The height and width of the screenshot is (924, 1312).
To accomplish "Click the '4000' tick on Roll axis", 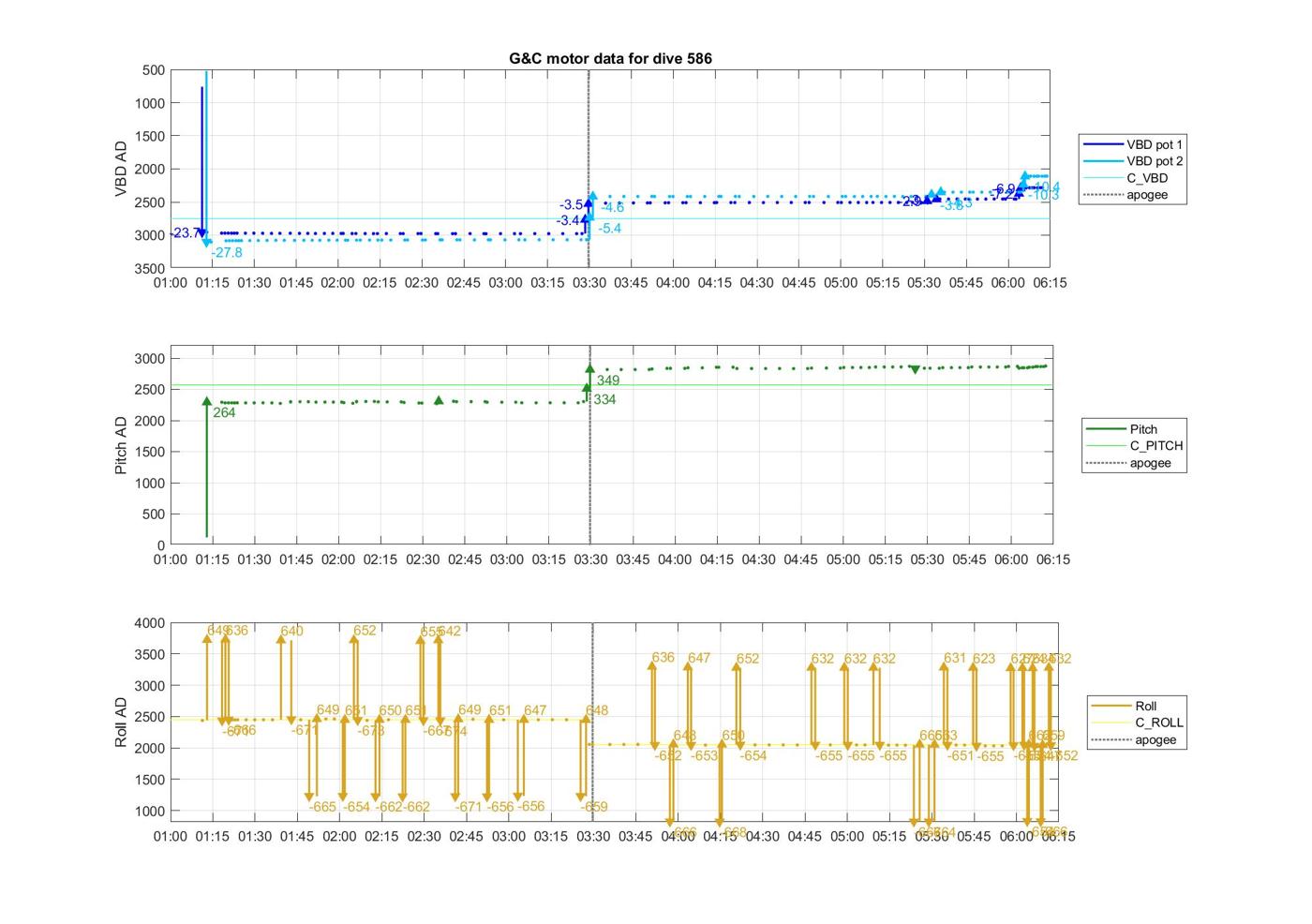I will 150,623.
